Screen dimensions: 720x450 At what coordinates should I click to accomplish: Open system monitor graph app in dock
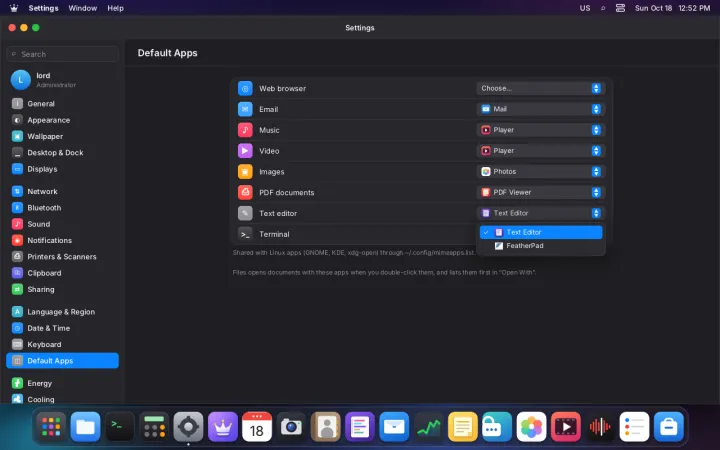pos(428,427)
